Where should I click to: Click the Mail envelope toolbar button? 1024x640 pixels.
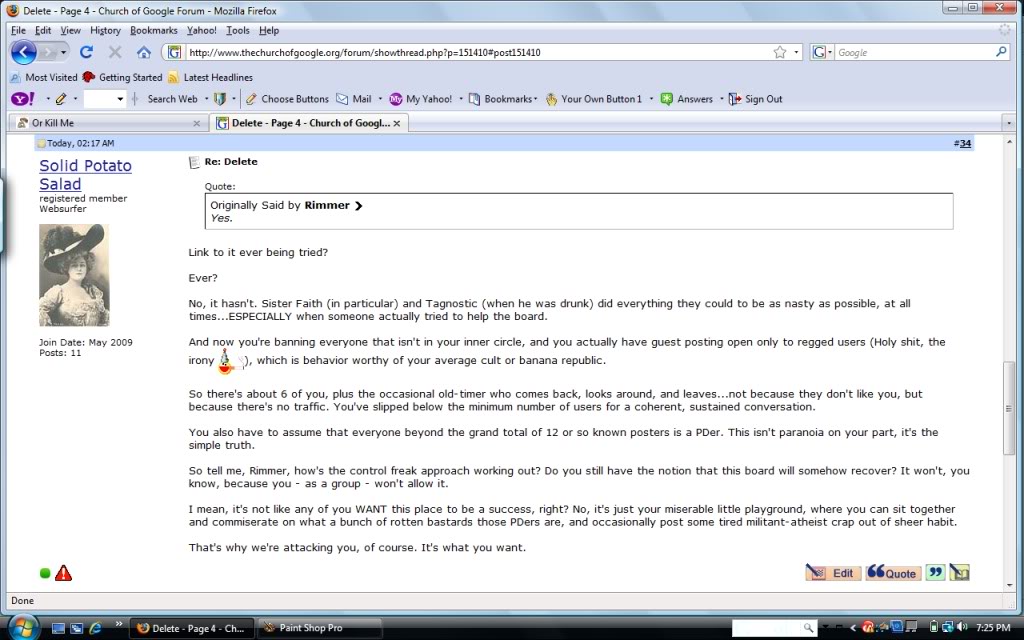pyautogui.click(x=354, y=99)
